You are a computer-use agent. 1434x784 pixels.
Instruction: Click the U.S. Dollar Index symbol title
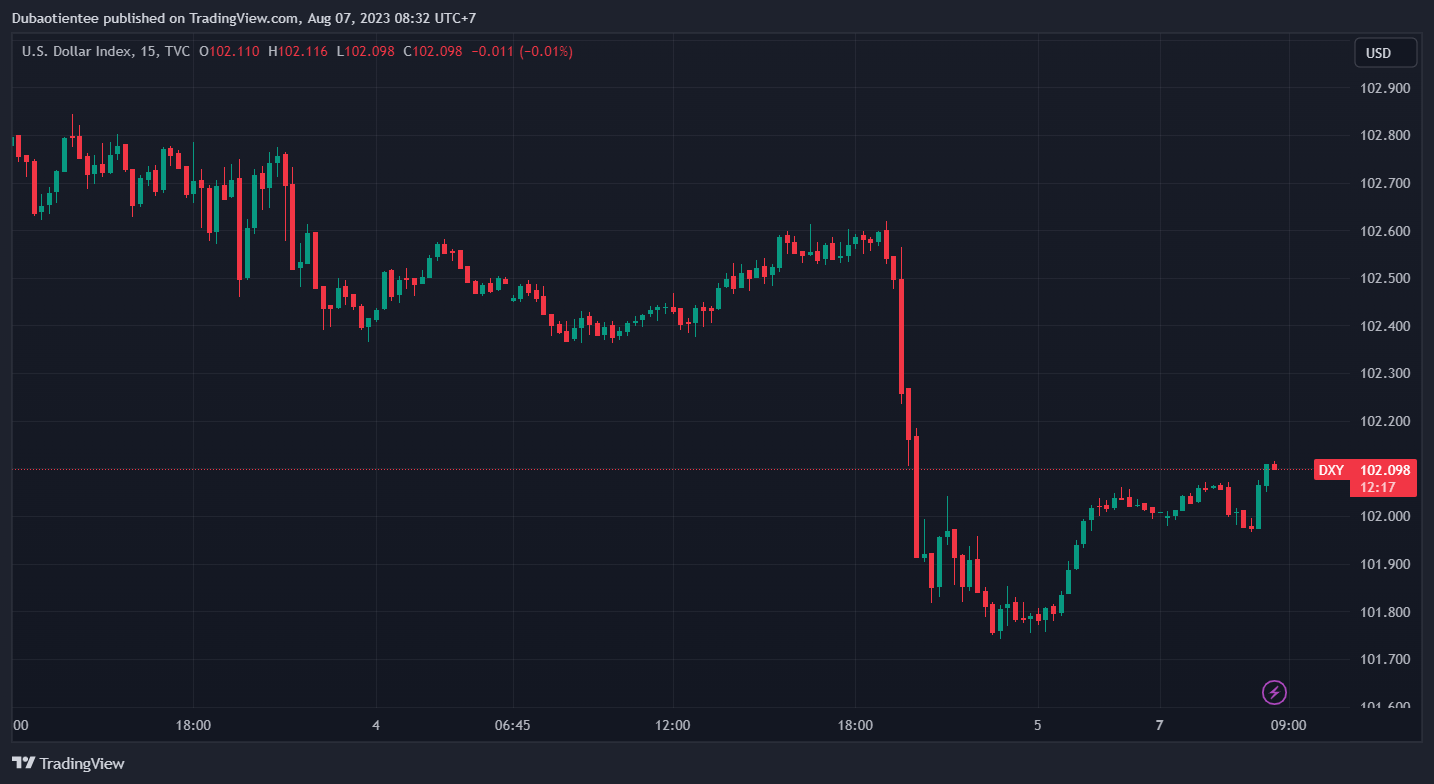(77, 51)
